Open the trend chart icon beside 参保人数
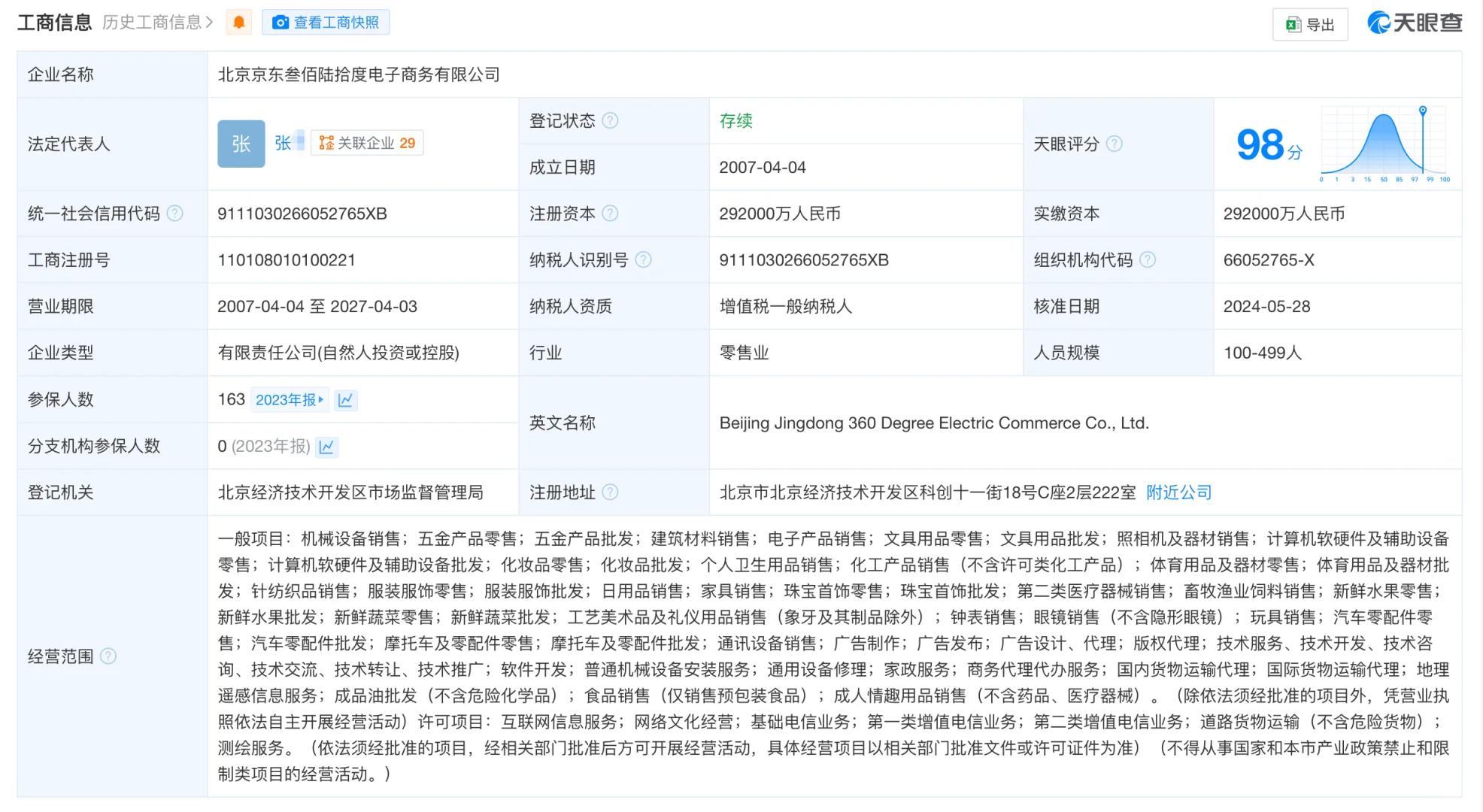 point(345,400)
